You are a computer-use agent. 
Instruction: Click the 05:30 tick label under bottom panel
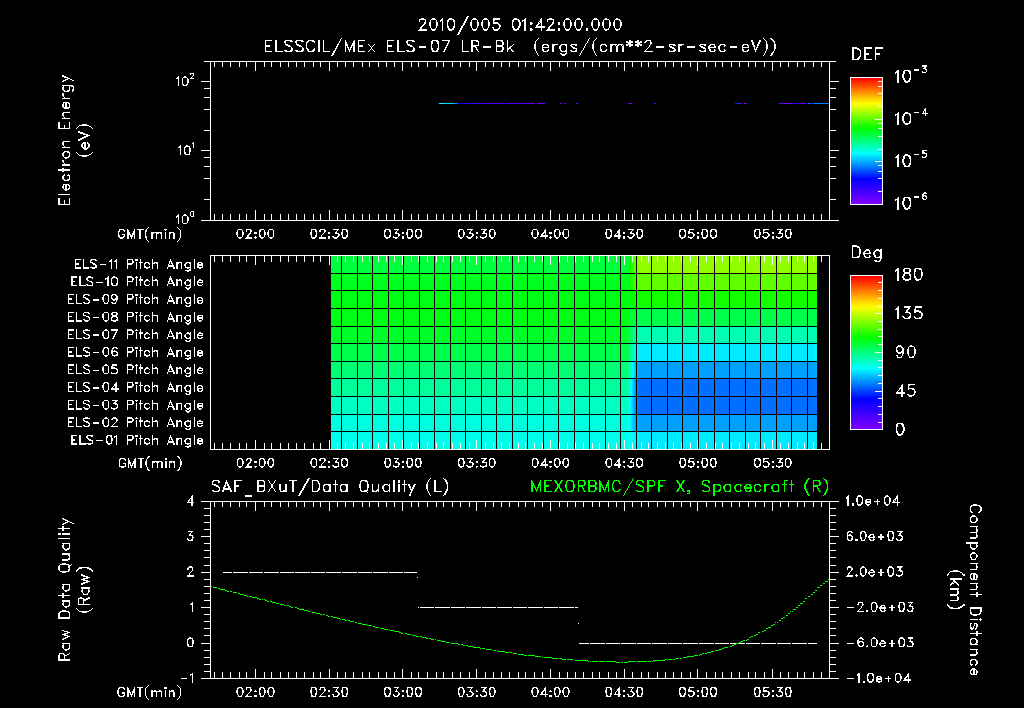tap(773, 692)
